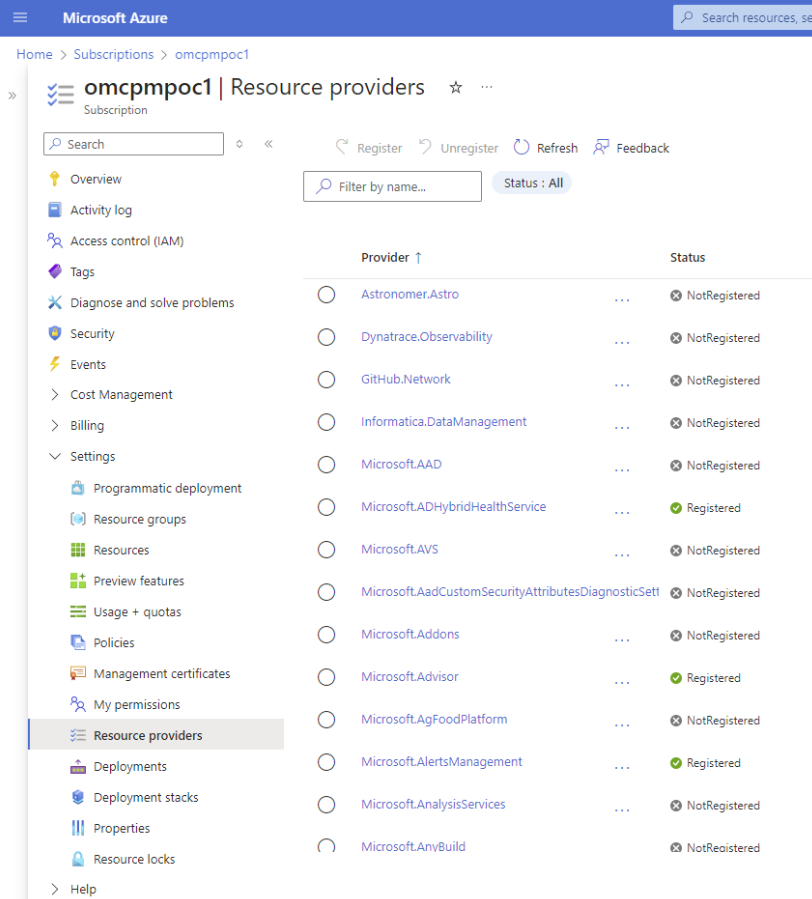Star this page as a favorite
Viewport: 812px width, 899px height.
(x=455, y=88)
